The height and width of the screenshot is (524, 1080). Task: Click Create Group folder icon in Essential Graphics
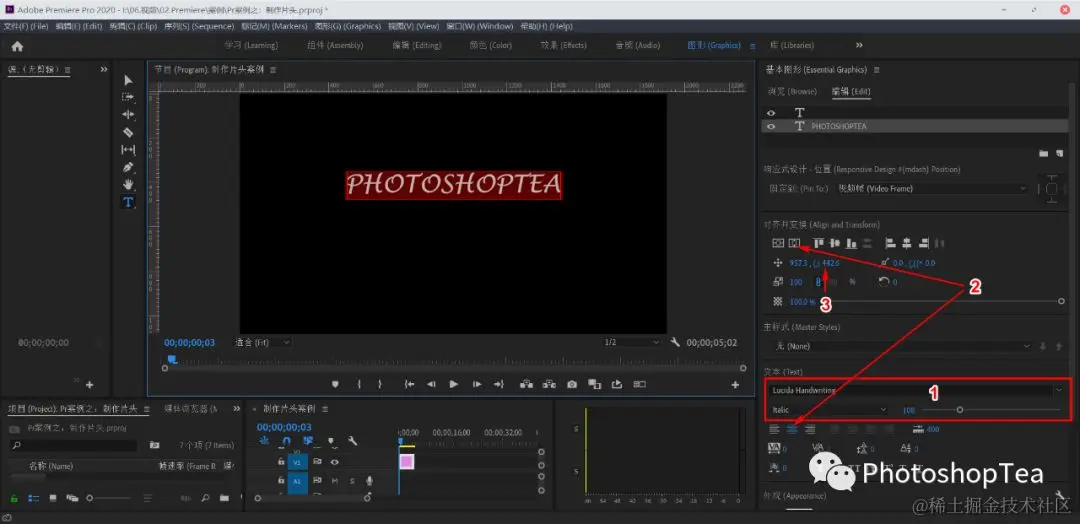click(1043, 153)
